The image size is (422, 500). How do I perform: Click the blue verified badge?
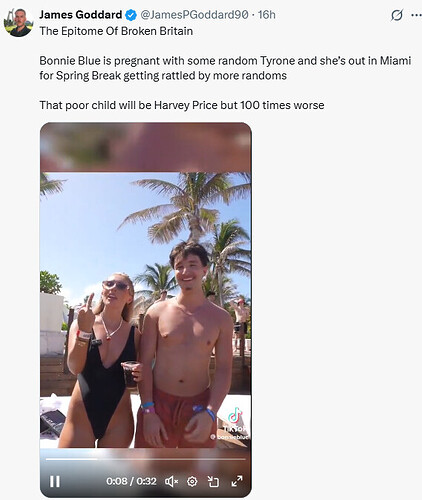[x=131, y=15]
